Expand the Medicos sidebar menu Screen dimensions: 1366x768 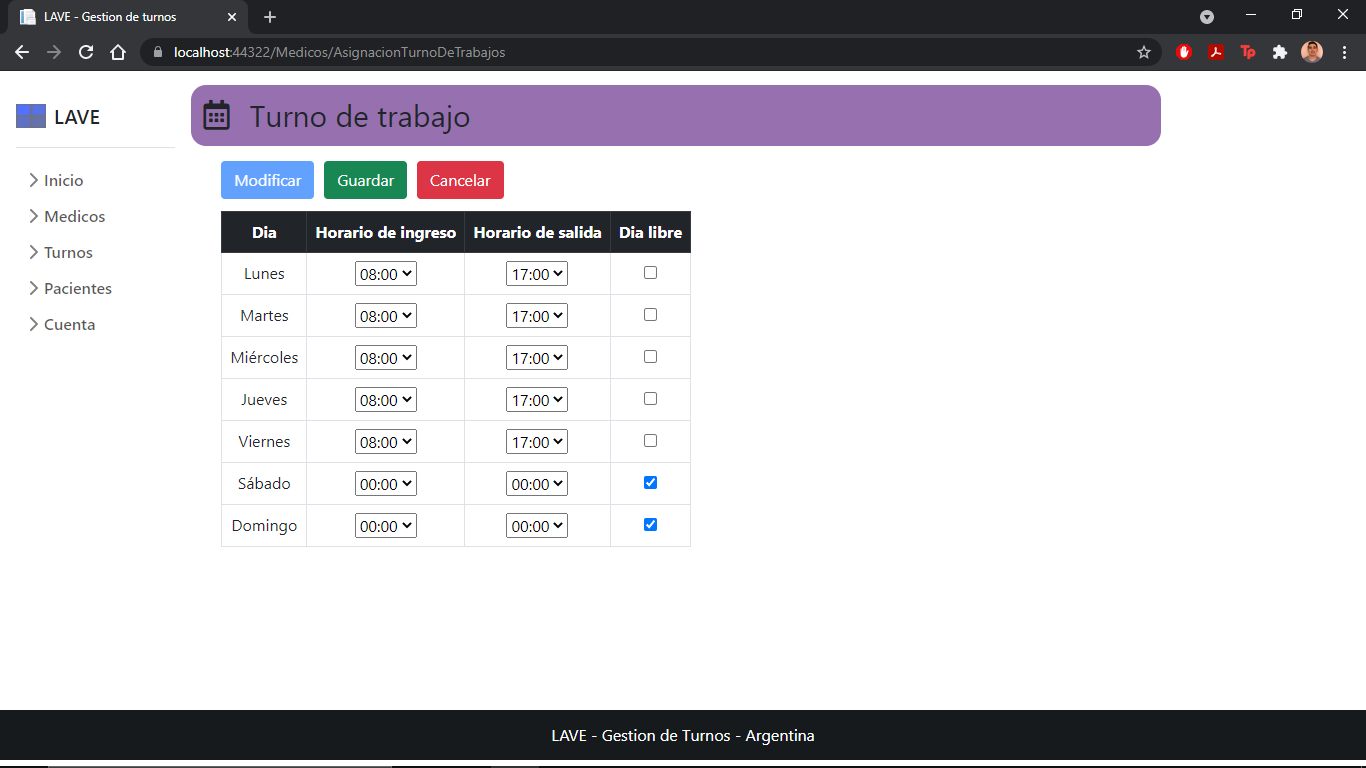pos(73,217)
